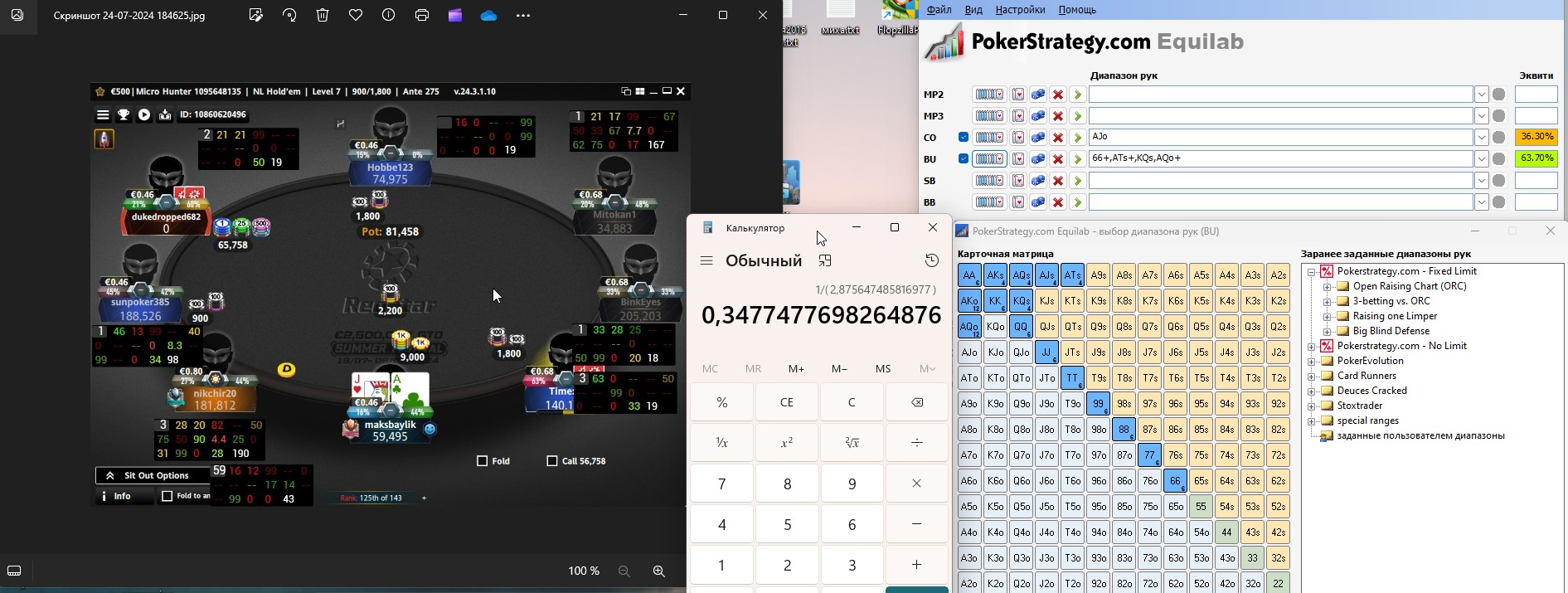The image size is (1568, 593).
Task: Open the image editor in Photos toolbar
Action: tap(256, 15)
